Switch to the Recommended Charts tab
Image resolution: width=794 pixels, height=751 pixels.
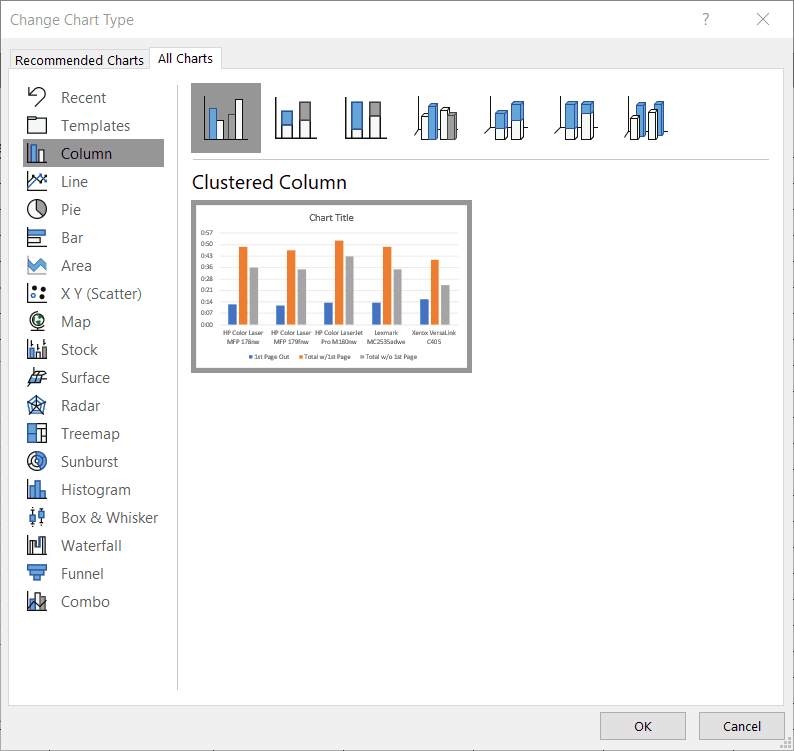80,60
